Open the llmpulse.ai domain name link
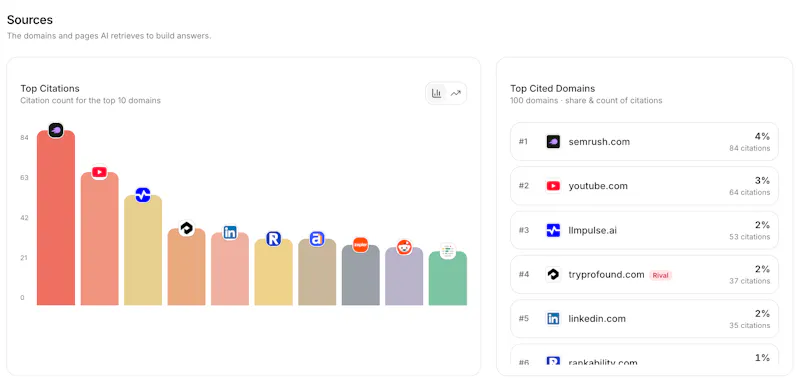Screen dimensions: 800x389 (x=592, y=230)
